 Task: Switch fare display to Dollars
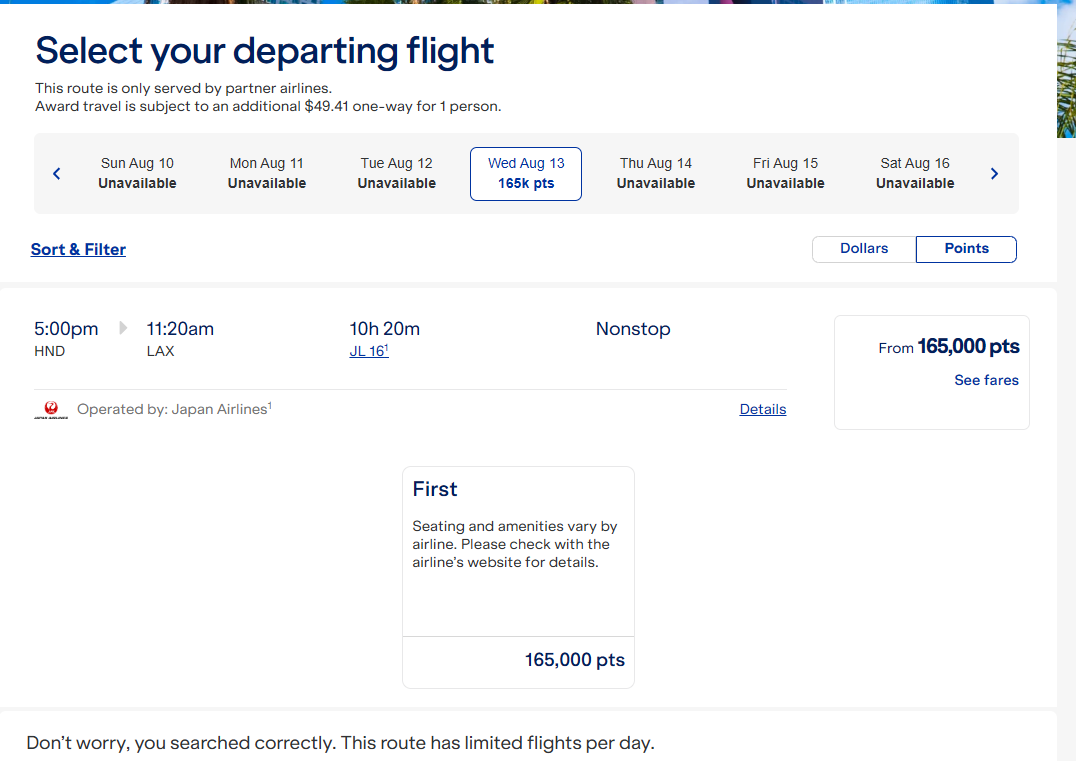point(864,249)
